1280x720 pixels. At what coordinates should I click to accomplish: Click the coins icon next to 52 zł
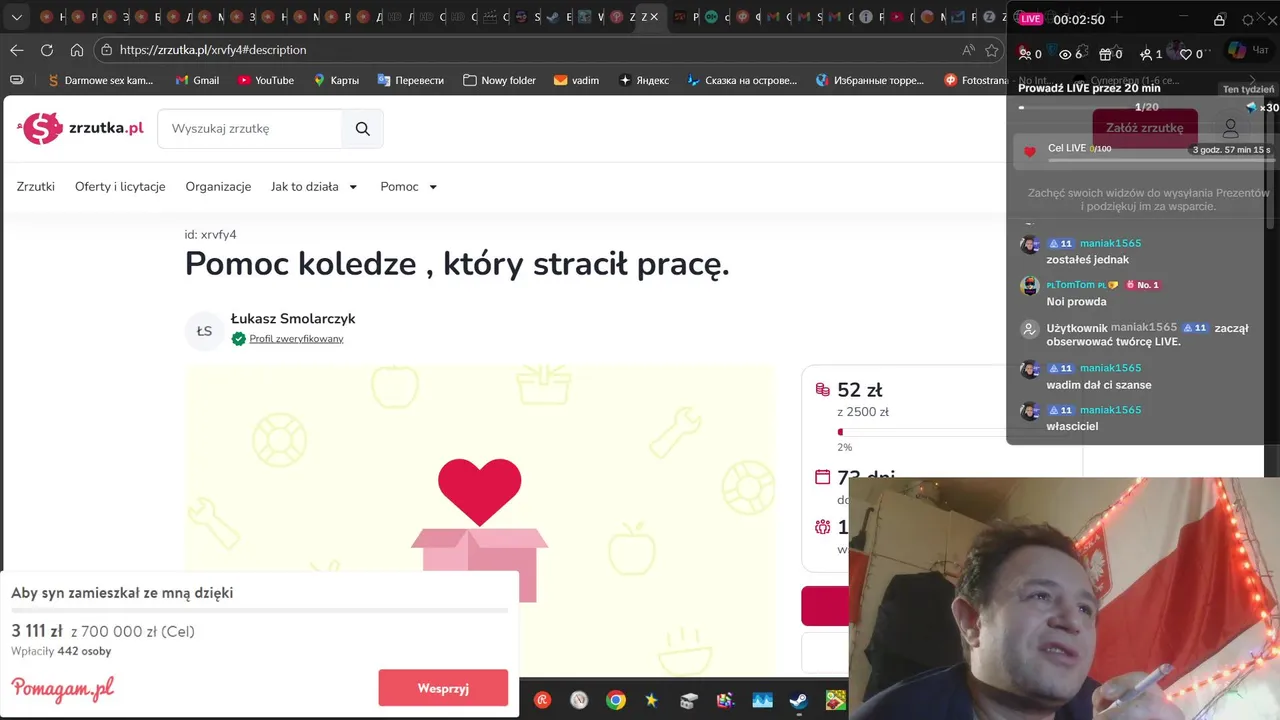click(x=823, y=390)
